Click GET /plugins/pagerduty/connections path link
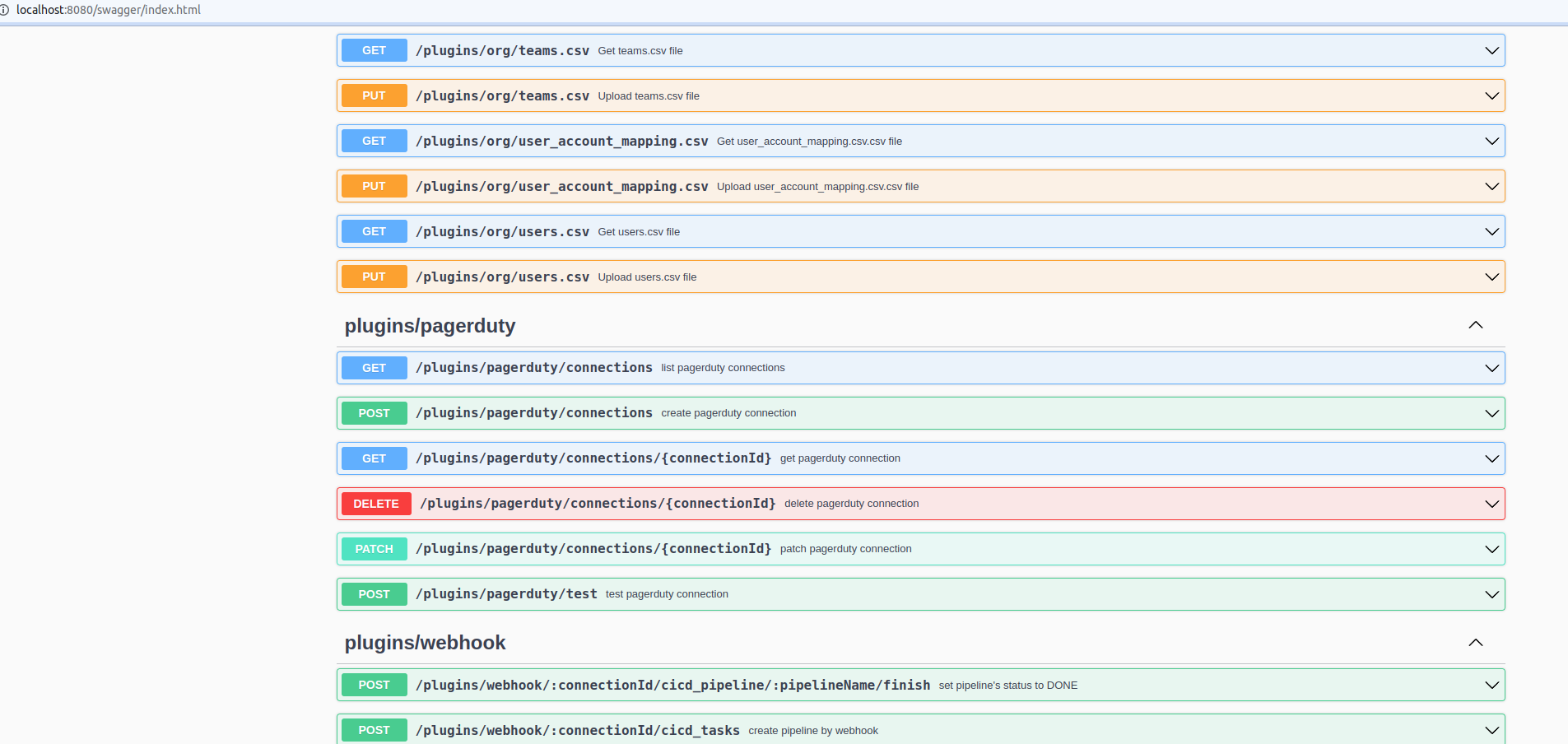Screen dimensions: 1568x744 (x=534, y=368)
